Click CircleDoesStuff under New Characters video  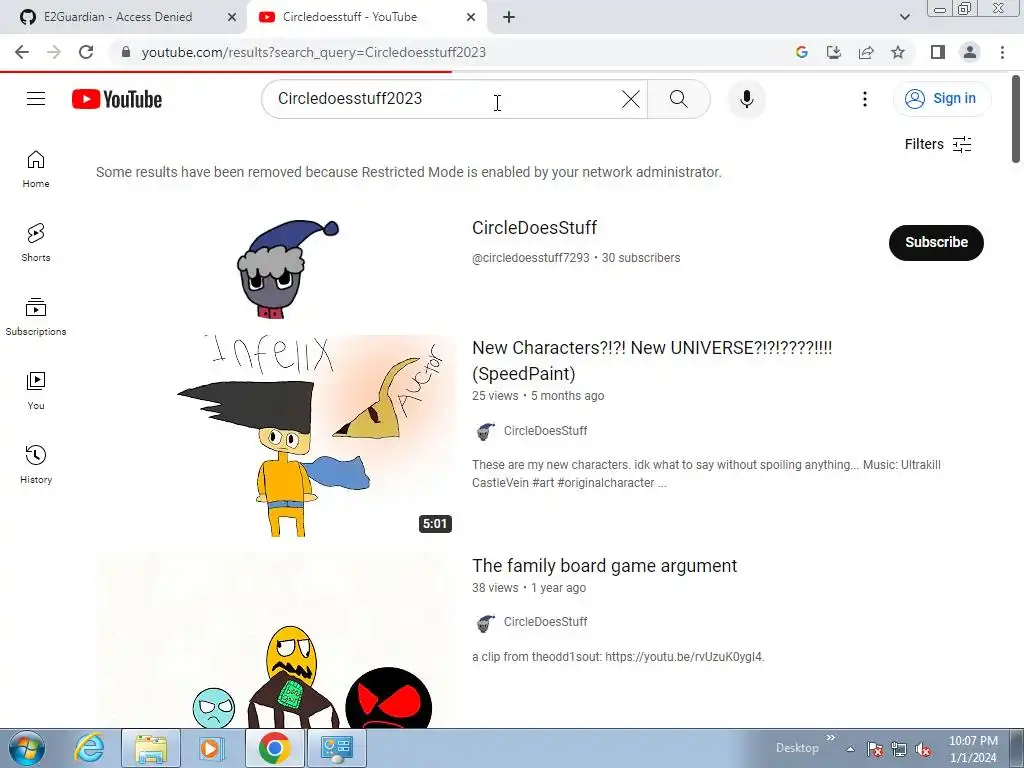pyautogui.click(x=545, y=431)
